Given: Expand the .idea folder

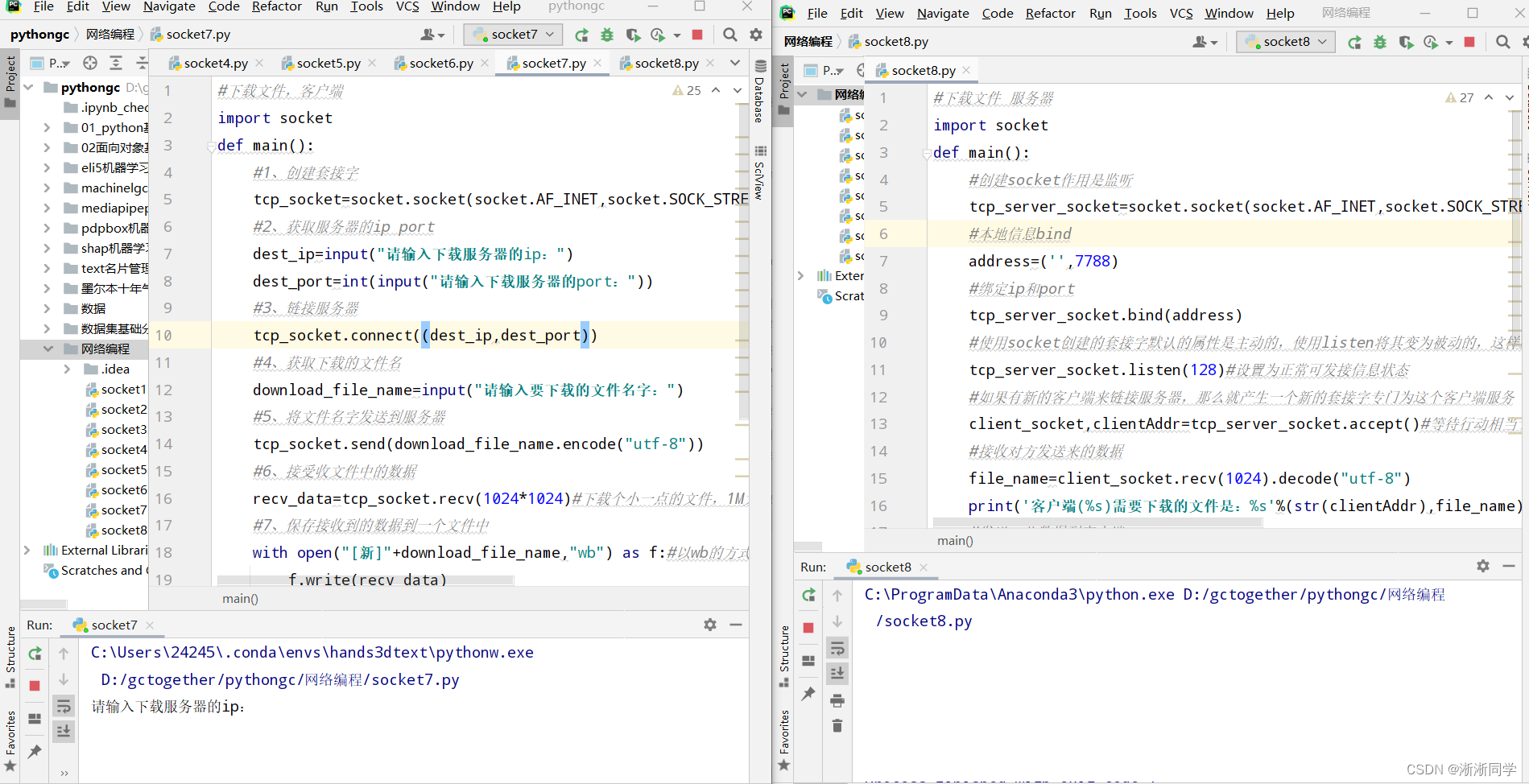Looking at the screenshot, I should (x=67, y=369).
